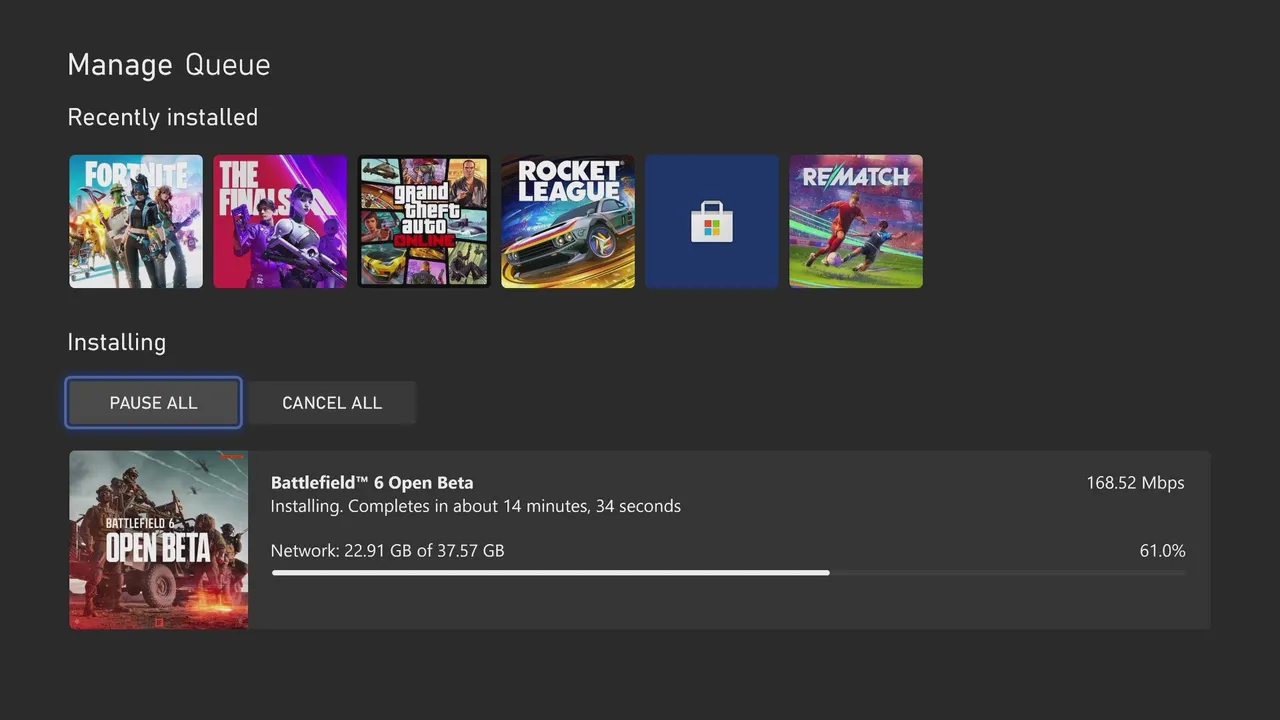Open the Fortnite game tile
This screenshot has height=720, width=1280.
pos(136,221)
